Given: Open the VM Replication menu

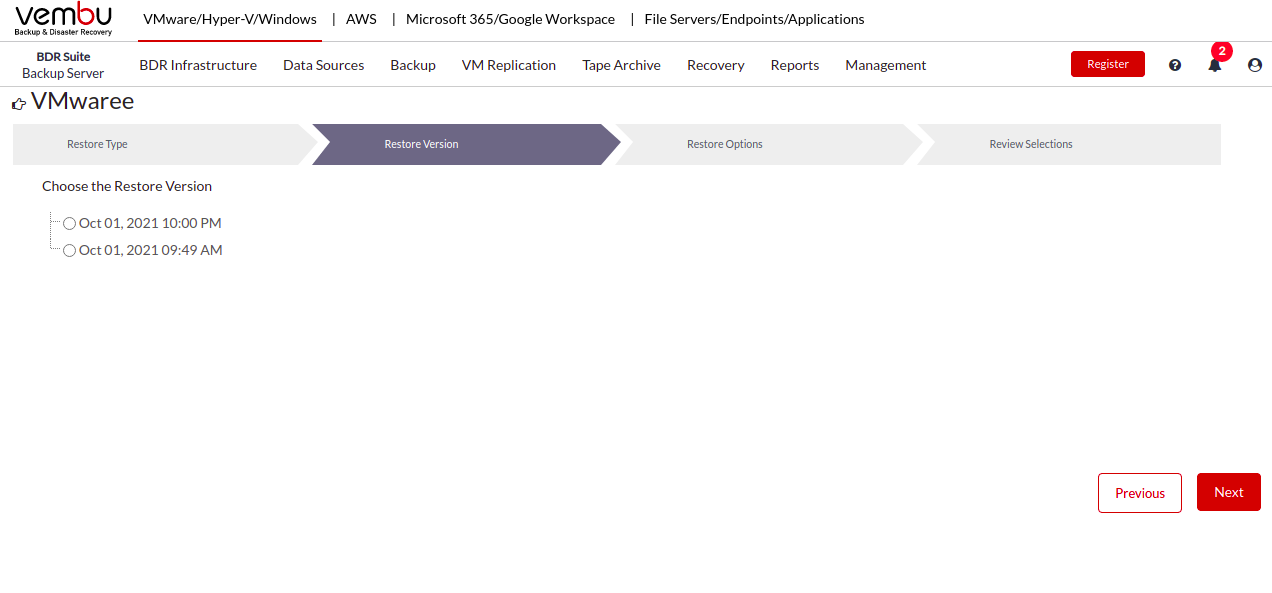Looking at the screenshot, I should click(x=509, y=65).
